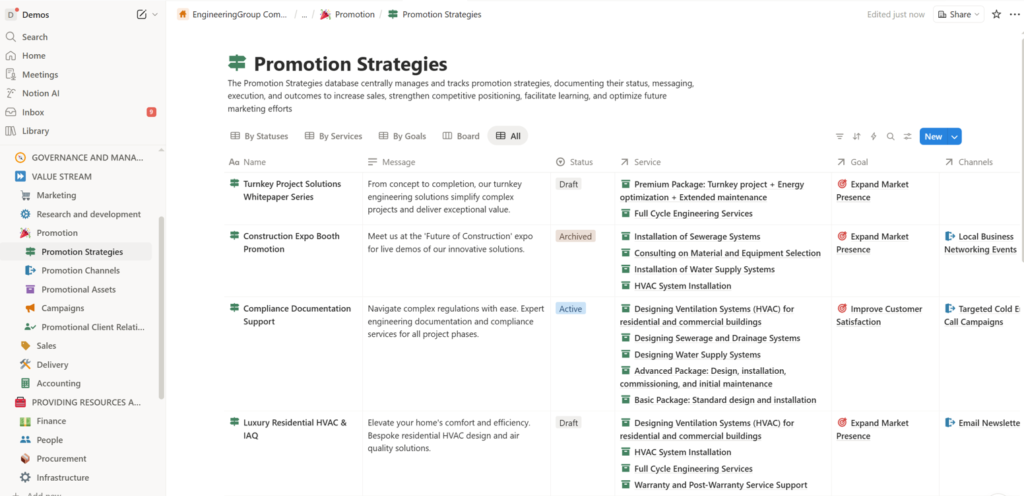The image size is (1024, 496).
Task: Expand the dropdown arrow beside New
Action: (x=955, y=137)
